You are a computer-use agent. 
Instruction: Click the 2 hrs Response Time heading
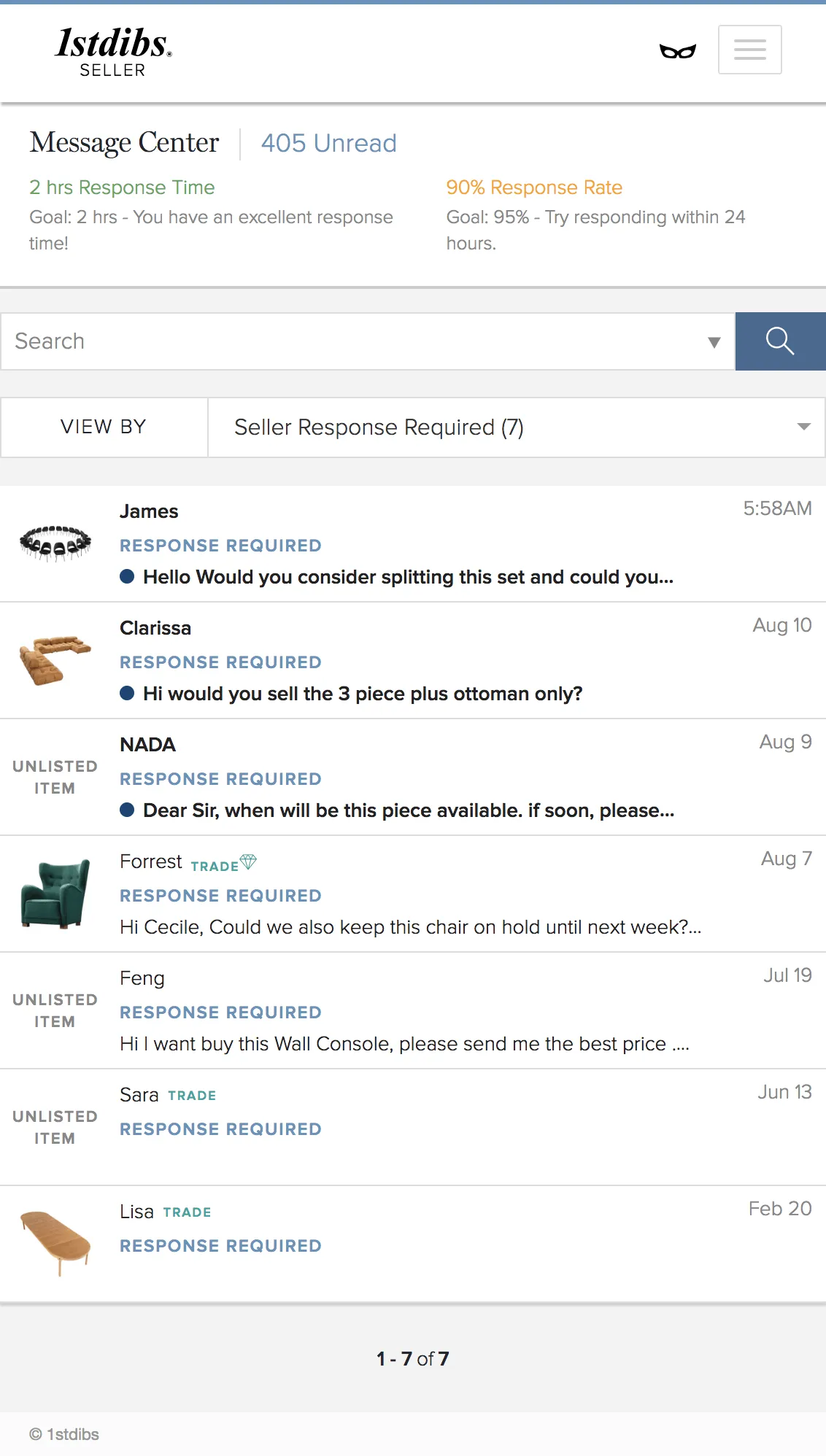tap(122, 187)
